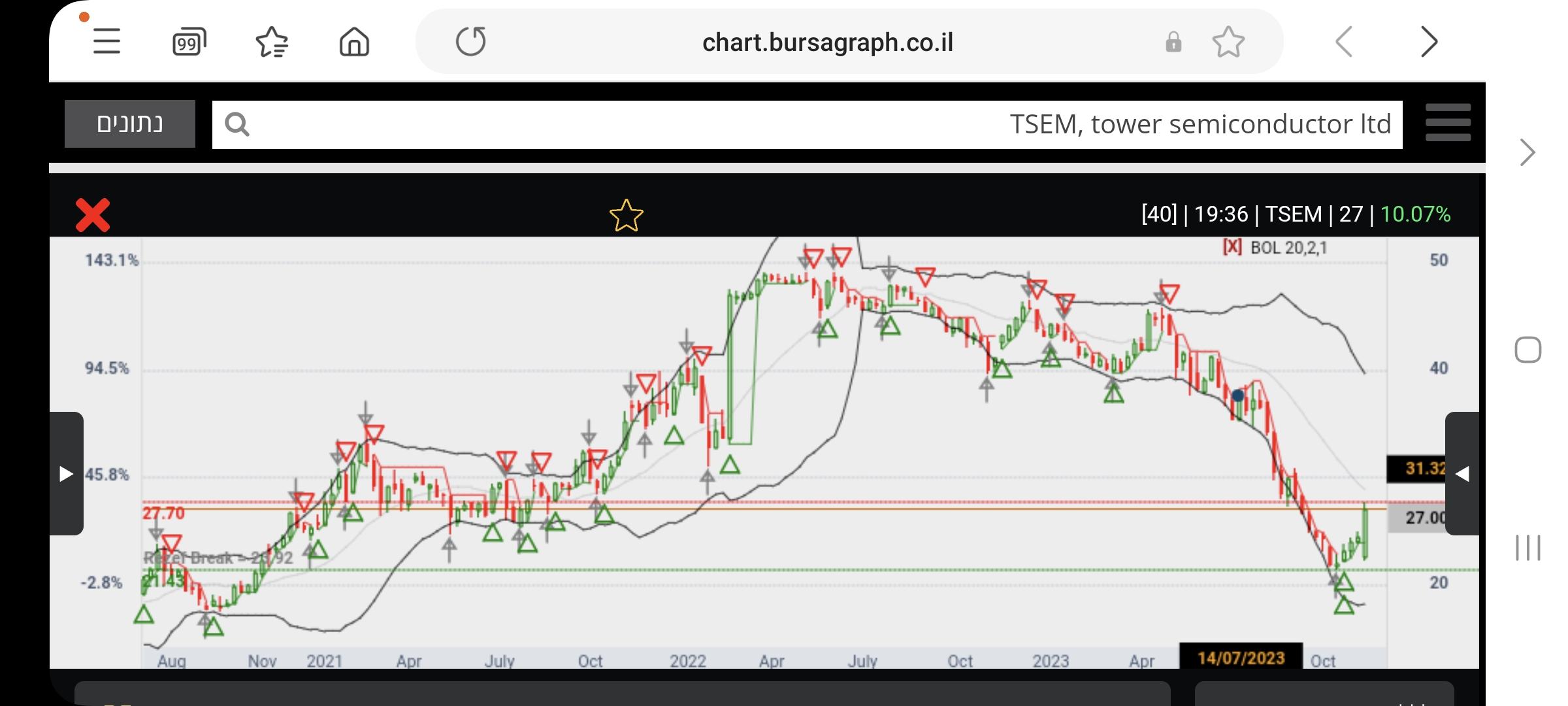Expand the right side chart panel arrow
This screenshot has width=1568, height=706.
click(x=1462, y=473)
